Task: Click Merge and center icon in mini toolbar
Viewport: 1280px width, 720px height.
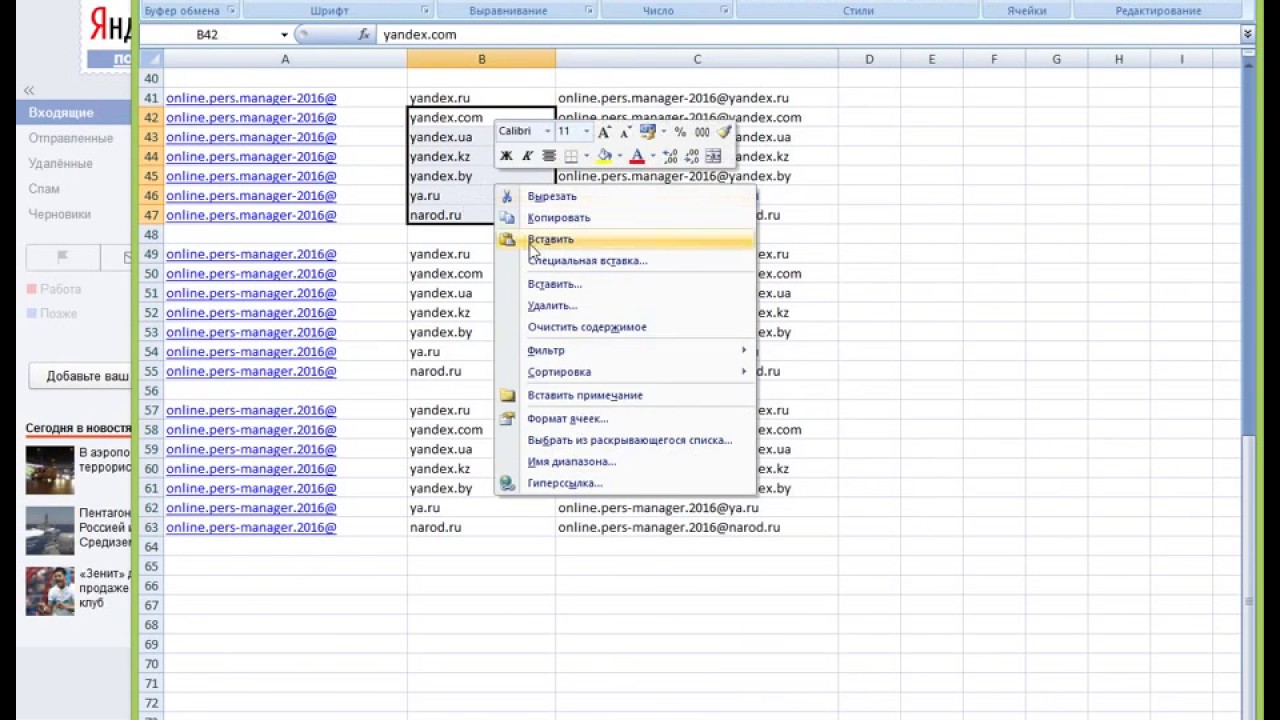Action: [x=713, y=156]
